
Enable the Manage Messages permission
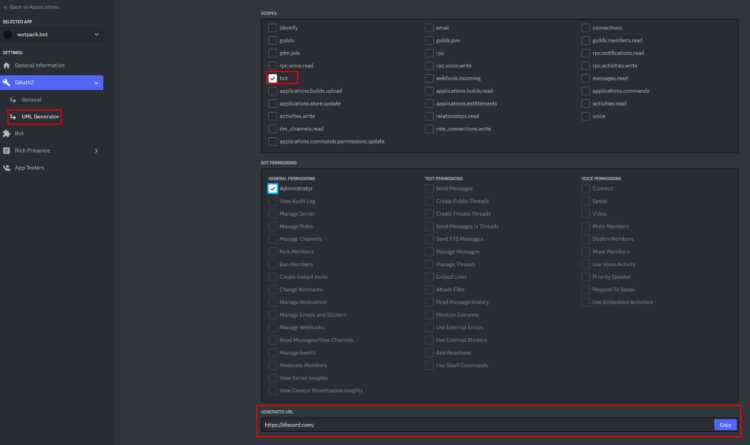coord(429,252)
